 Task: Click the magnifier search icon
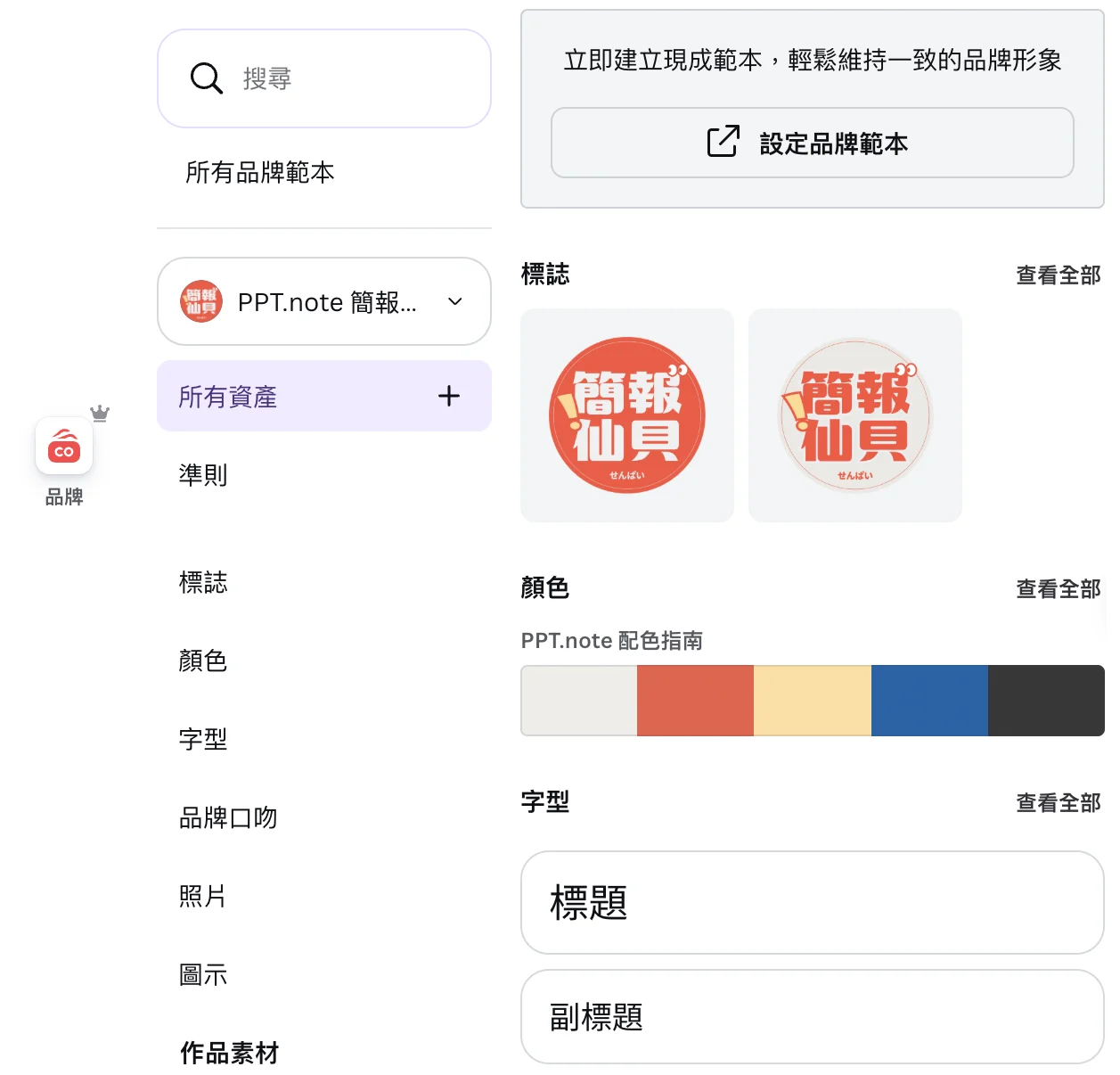coord(206,78)
